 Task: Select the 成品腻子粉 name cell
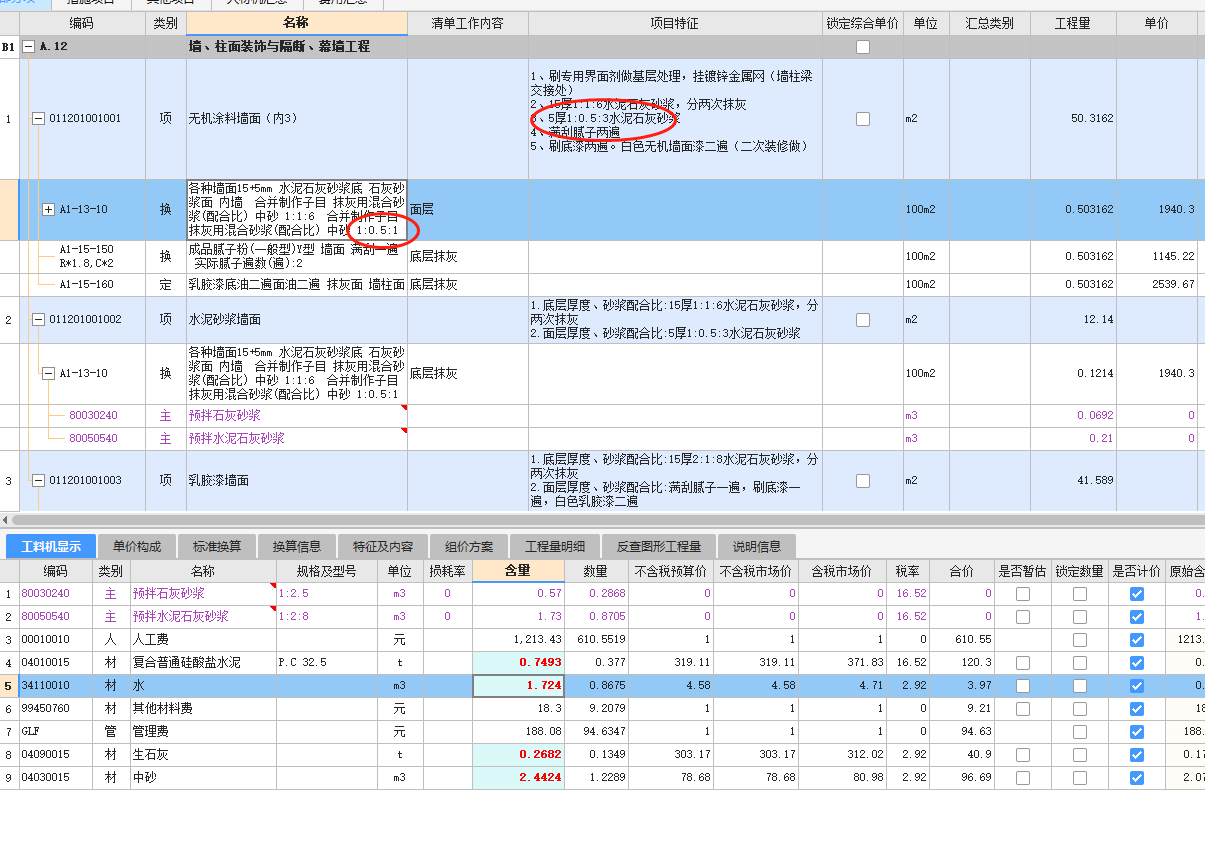coord(297,256)
